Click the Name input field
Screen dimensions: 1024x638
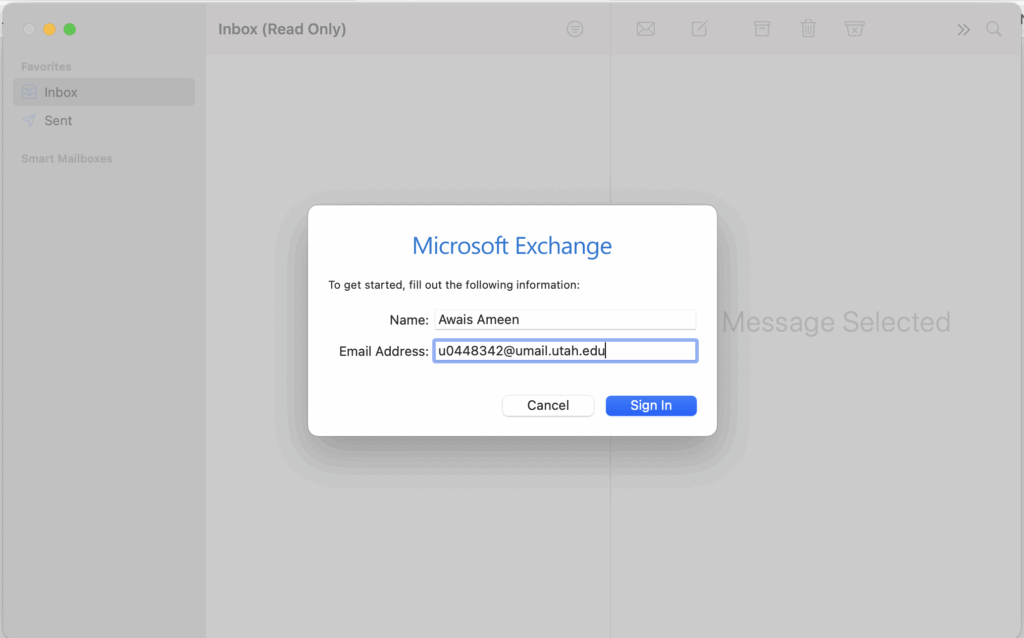click(565, 319)
